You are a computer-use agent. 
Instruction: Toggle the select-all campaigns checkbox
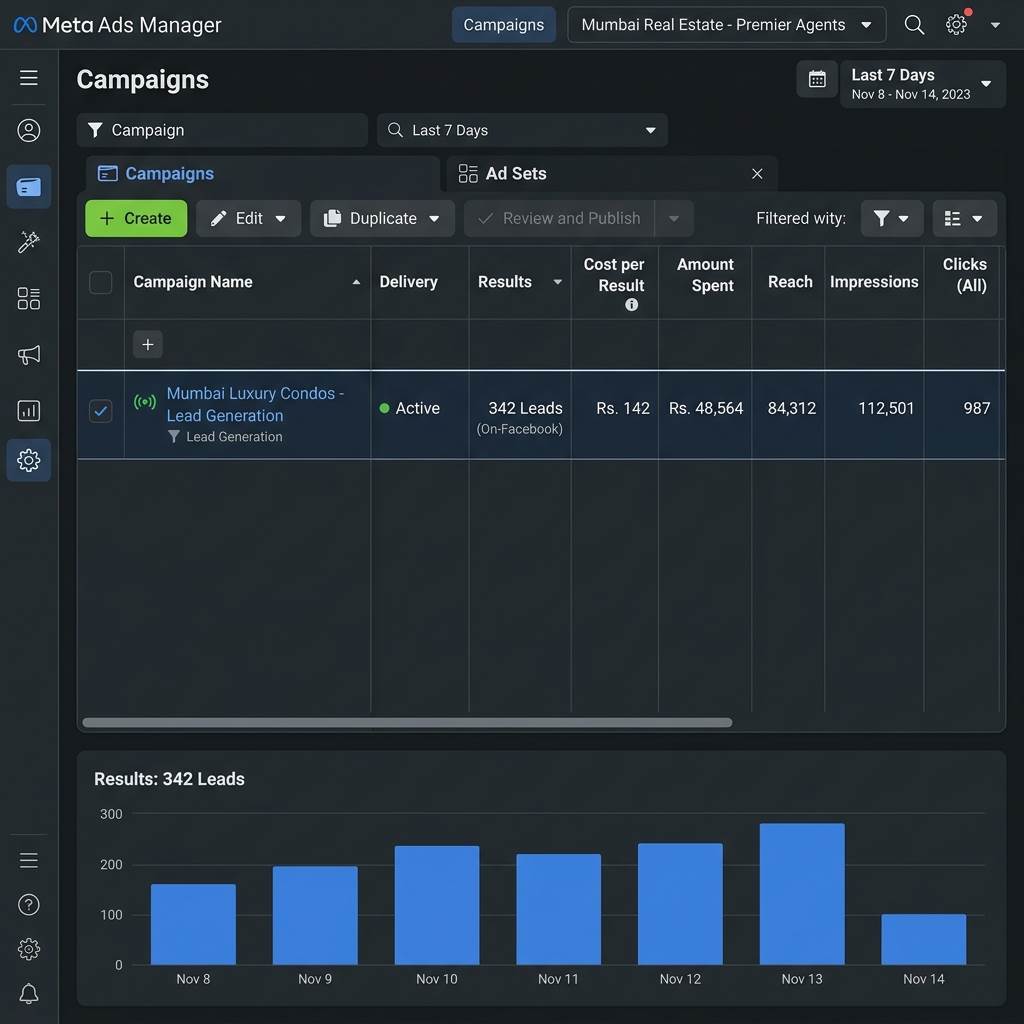tap(101, 282)
